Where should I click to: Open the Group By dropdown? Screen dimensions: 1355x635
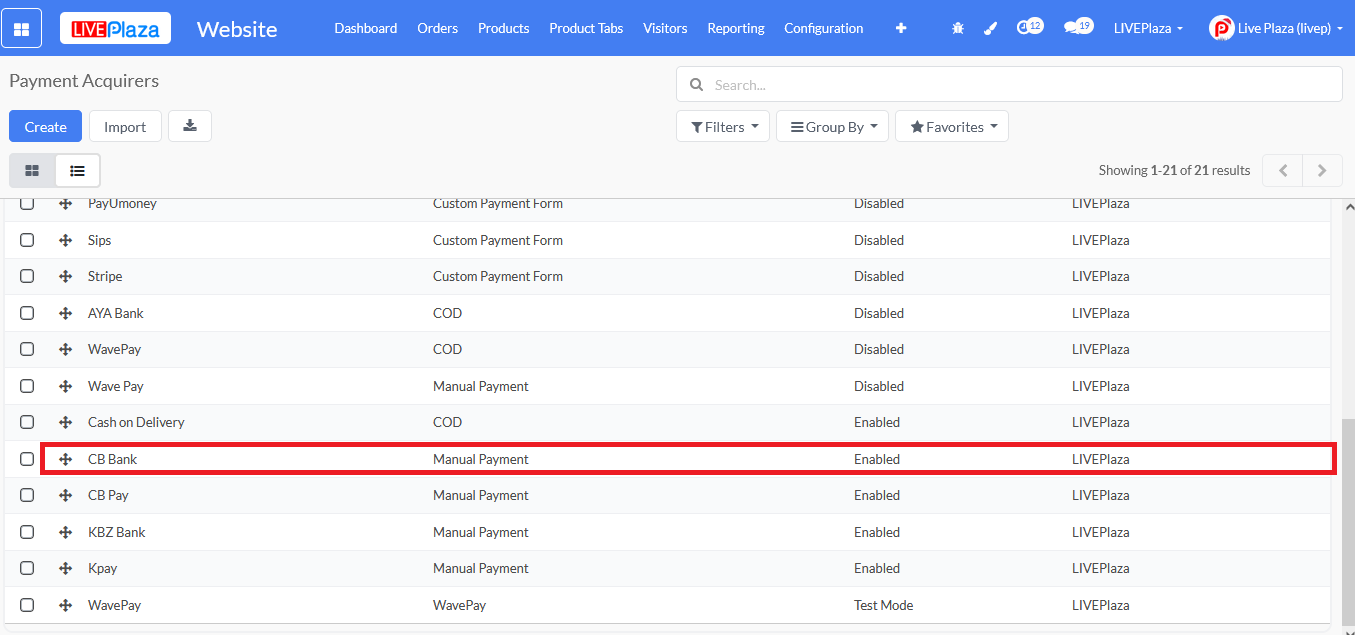coord(832,126)
